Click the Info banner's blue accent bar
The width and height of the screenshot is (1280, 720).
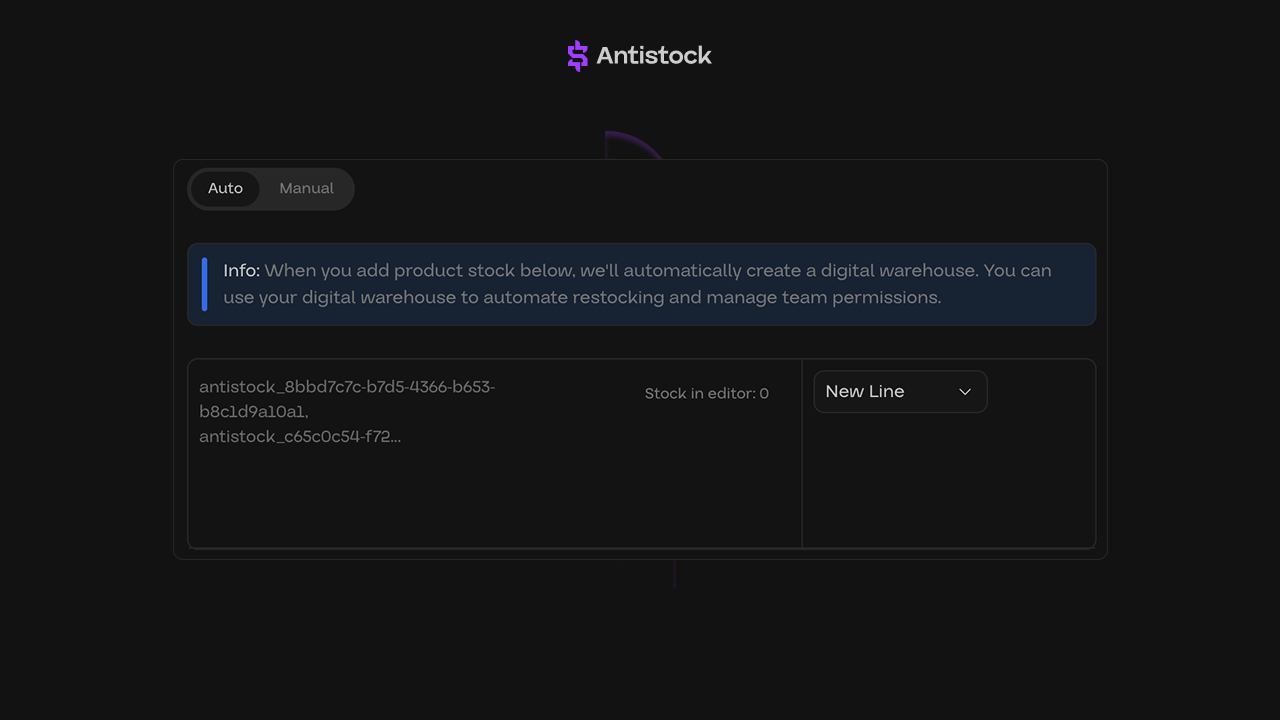[x=203, y=284]
